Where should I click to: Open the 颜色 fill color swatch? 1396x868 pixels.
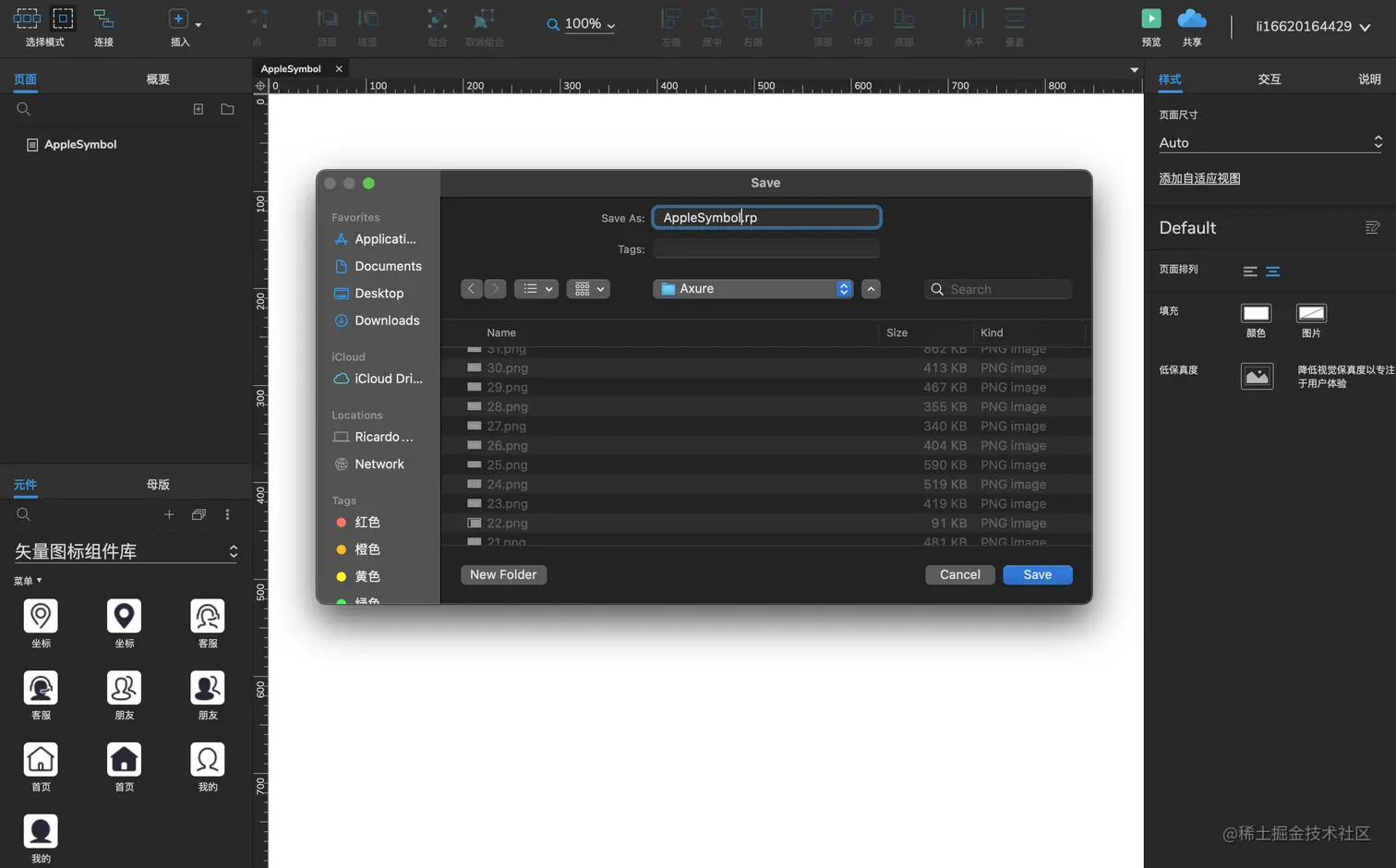click(x=1256, y=313)
